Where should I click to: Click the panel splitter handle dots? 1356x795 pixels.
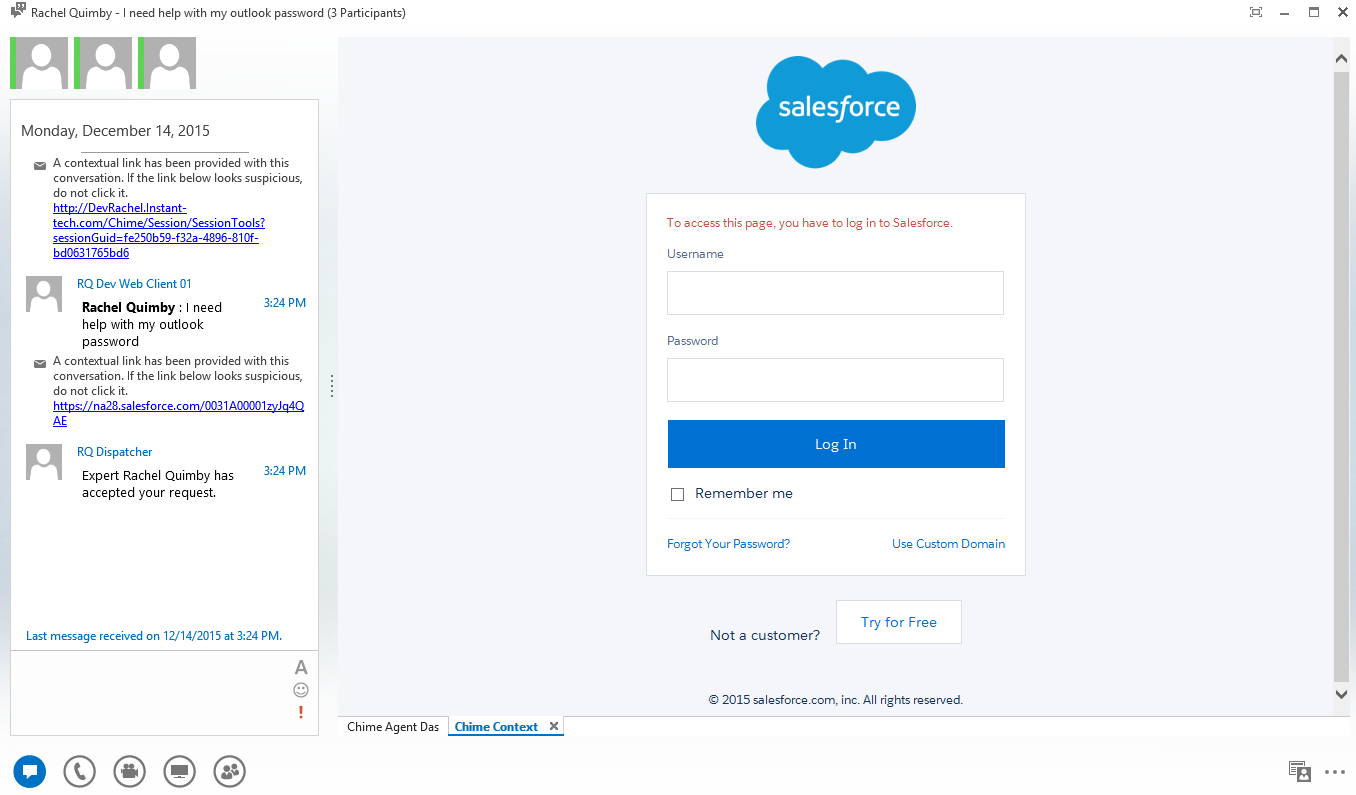[x=331, y=386]
